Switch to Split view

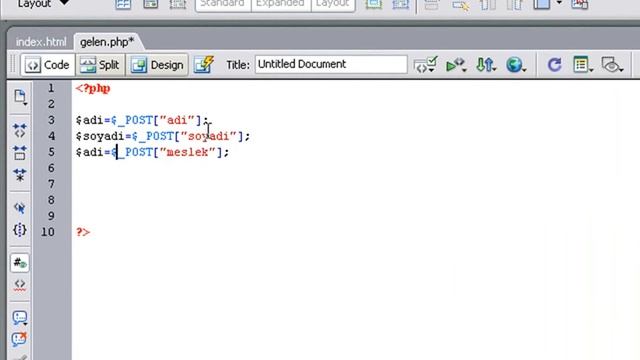click(x=100, y=65)
